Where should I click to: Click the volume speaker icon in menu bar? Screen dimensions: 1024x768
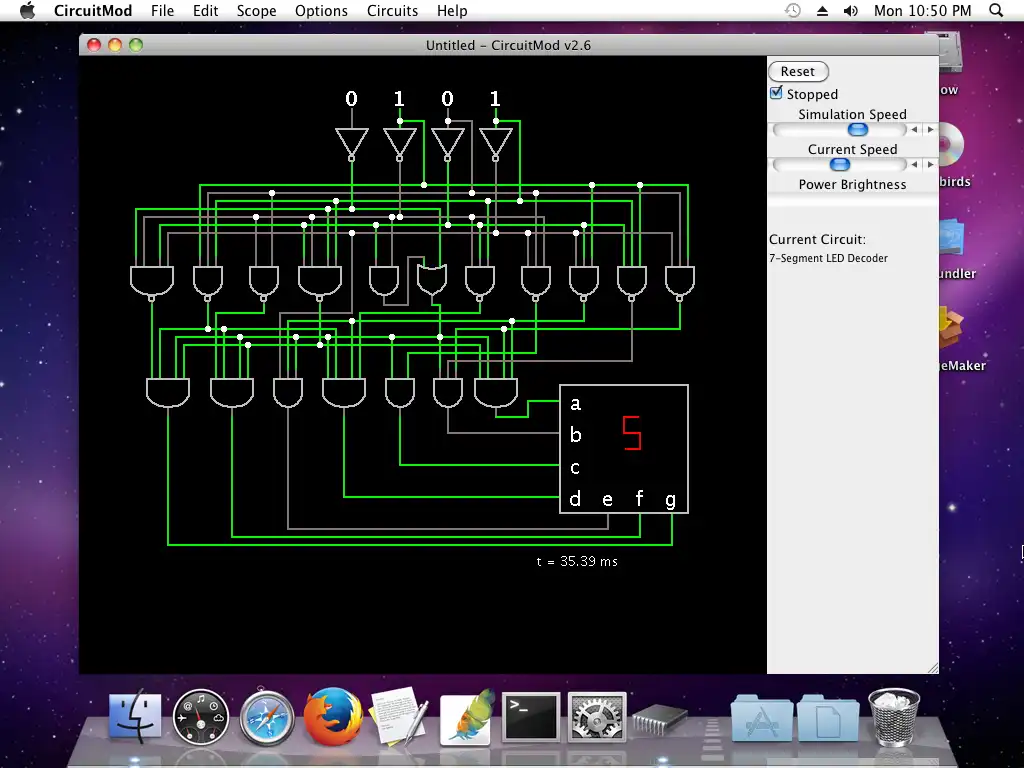(x=851, y=11)
